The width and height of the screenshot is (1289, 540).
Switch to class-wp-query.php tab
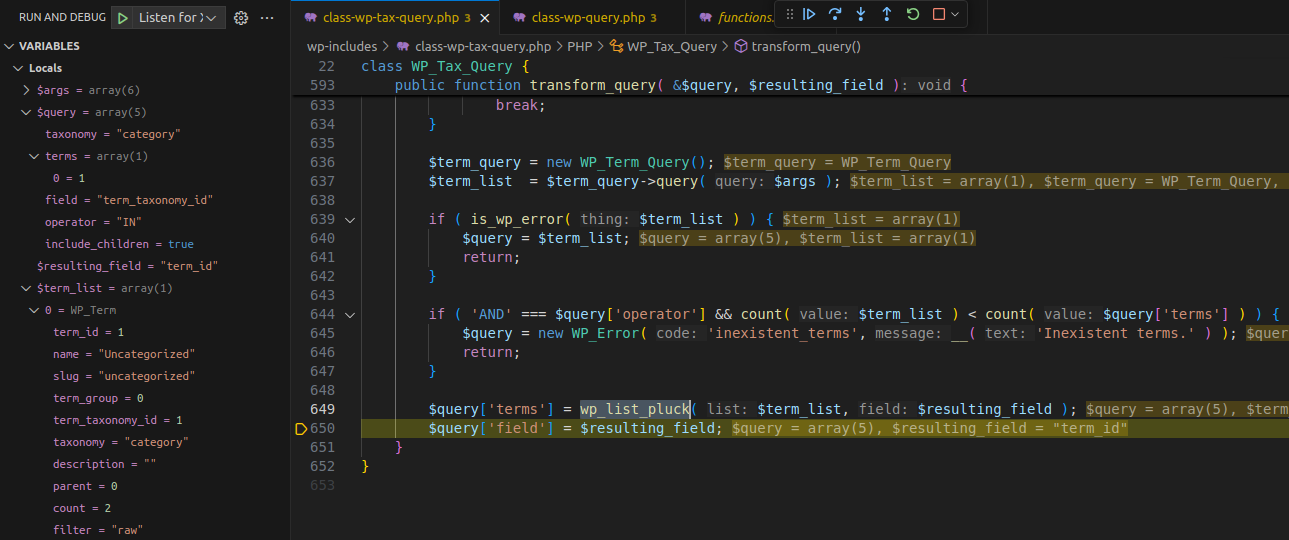click(587, 18)
